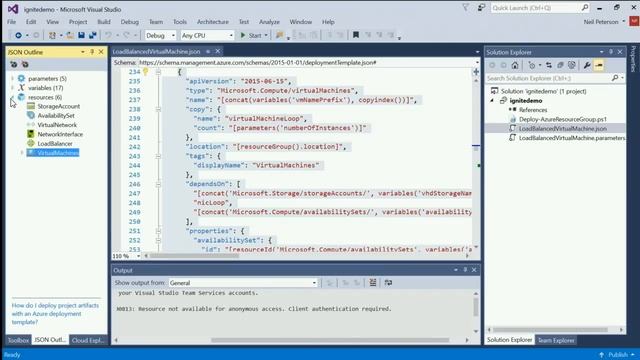640x360 pixels.
Task: Click the Find in Files toolbar icon
Action: pos(280,36)
